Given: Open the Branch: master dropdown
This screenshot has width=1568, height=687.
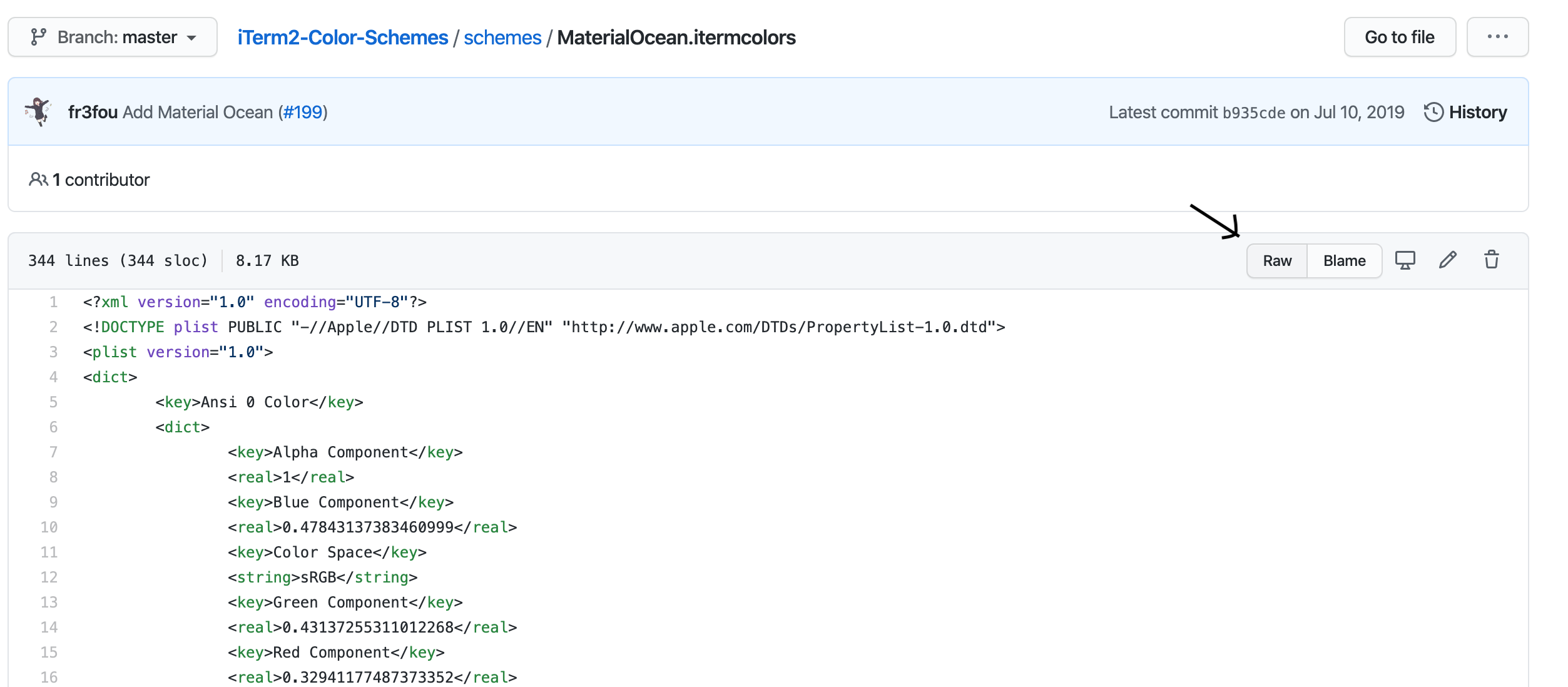Looking at the screenshot, I should [x=113, y=38].
